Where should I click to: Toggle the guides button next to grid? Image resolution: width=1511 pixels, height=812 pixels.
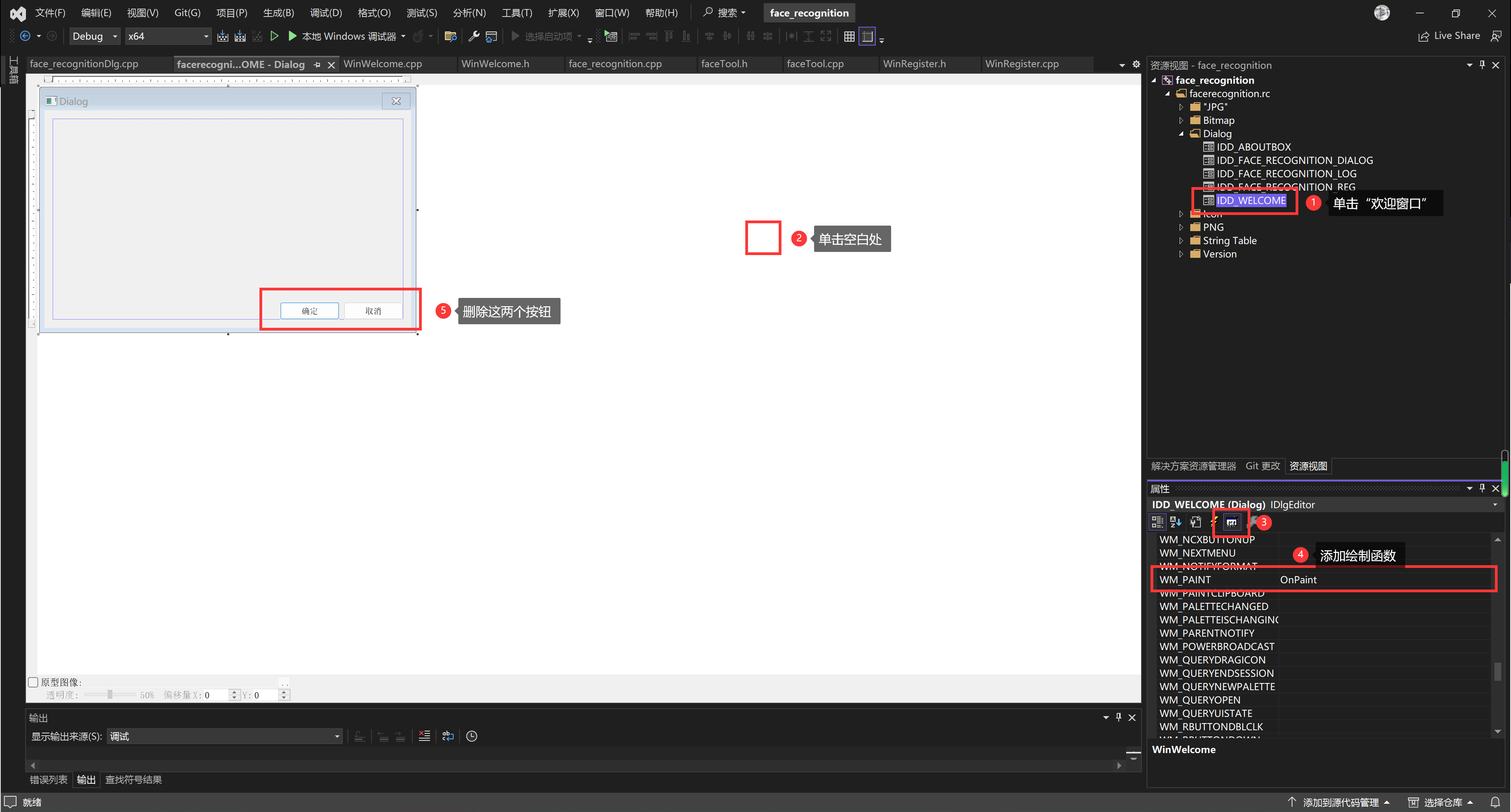point(867,37)
